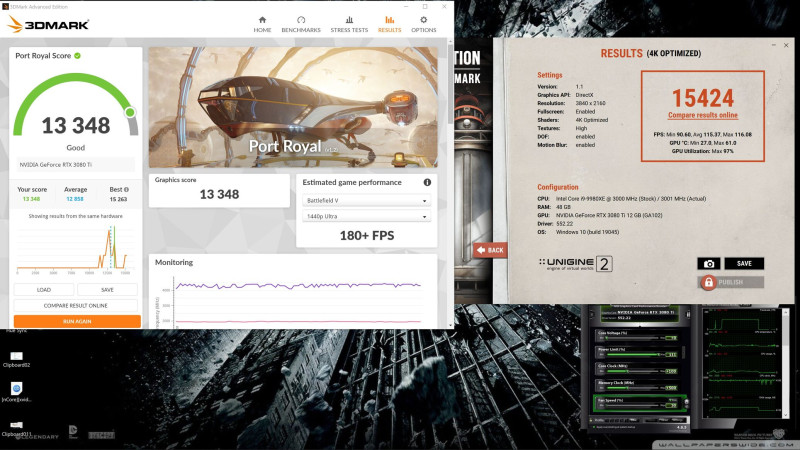800x450 pixels.
Task: Click the SAVE button in 3DMark
Action: 107,289
